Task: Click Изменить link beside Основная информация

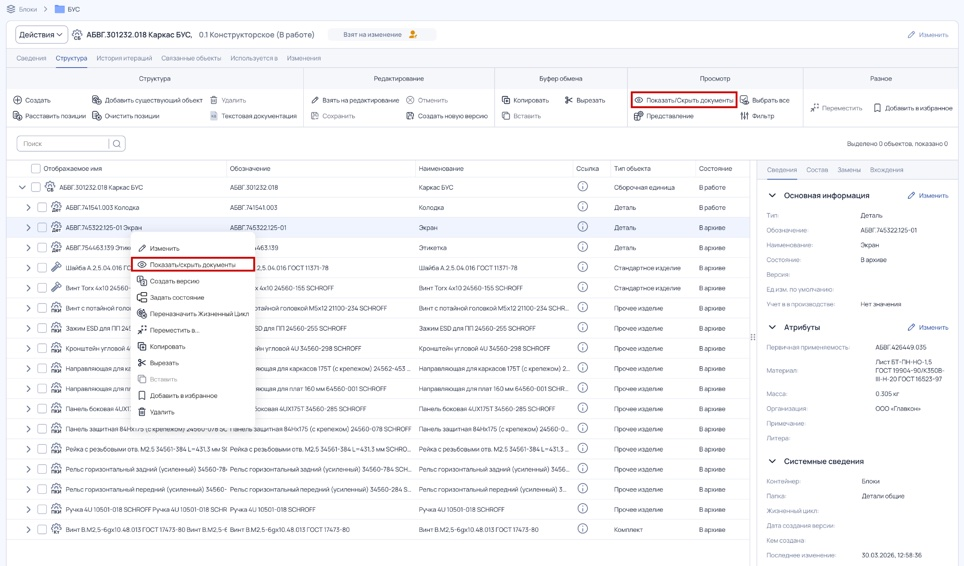Action: click(928, 195)
